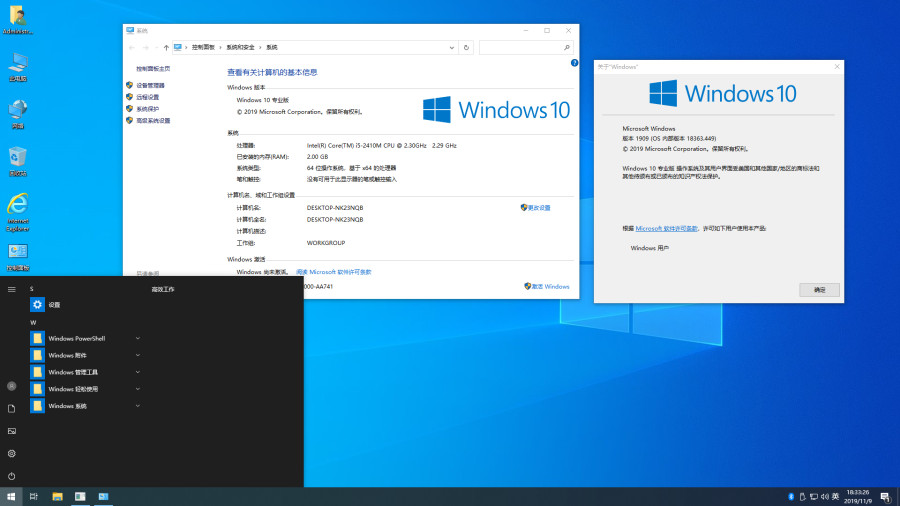Read the Microsoft 软件许可条款 in System window
Viewport: 900px width, 506px height.
pos(333,272)
